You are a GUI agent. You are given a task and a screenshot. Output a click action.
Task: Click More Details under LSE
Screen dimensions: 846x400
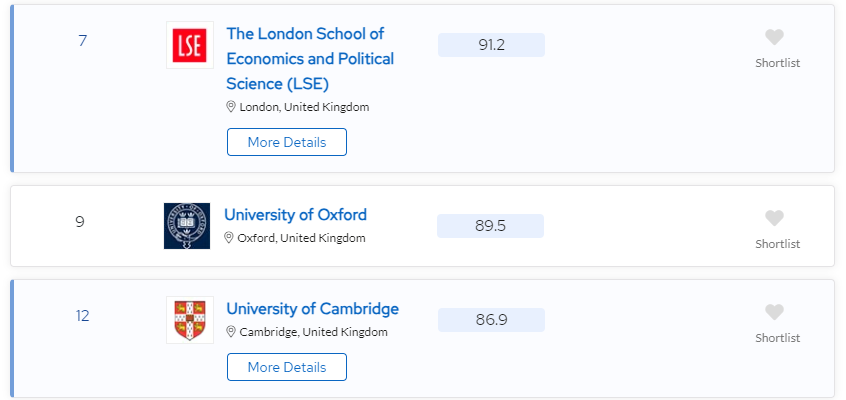pyautogui.click(x=286, y=142)
